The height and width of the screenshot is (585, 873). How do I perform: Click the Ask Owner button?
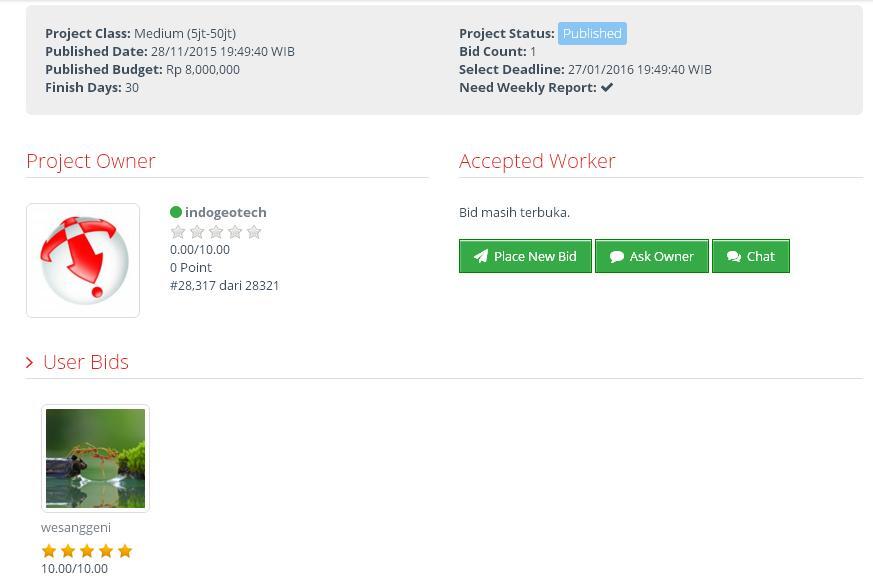[x=651, y=256]
